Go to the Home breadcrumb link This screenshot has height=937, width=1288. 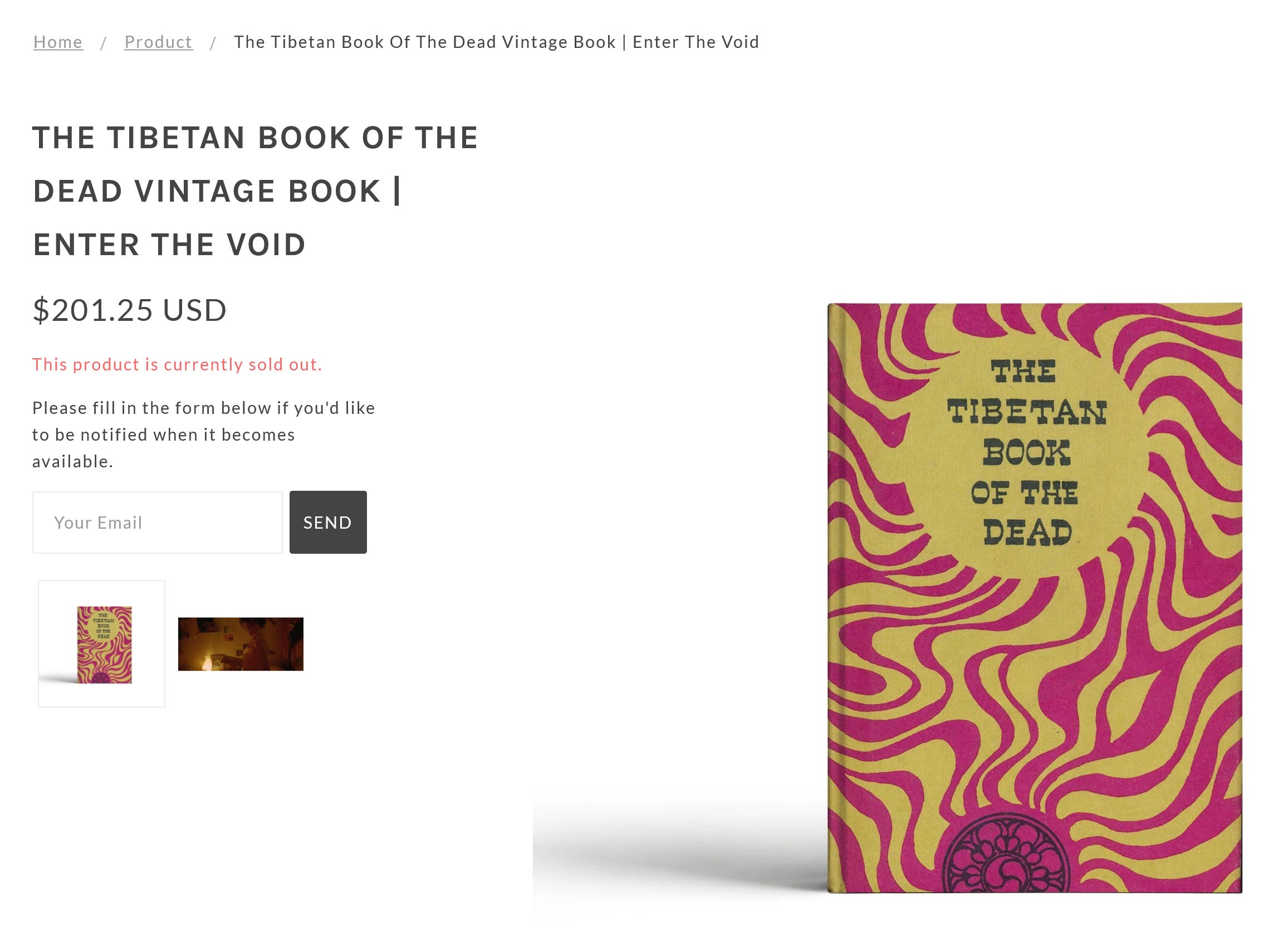click(58, 42)
